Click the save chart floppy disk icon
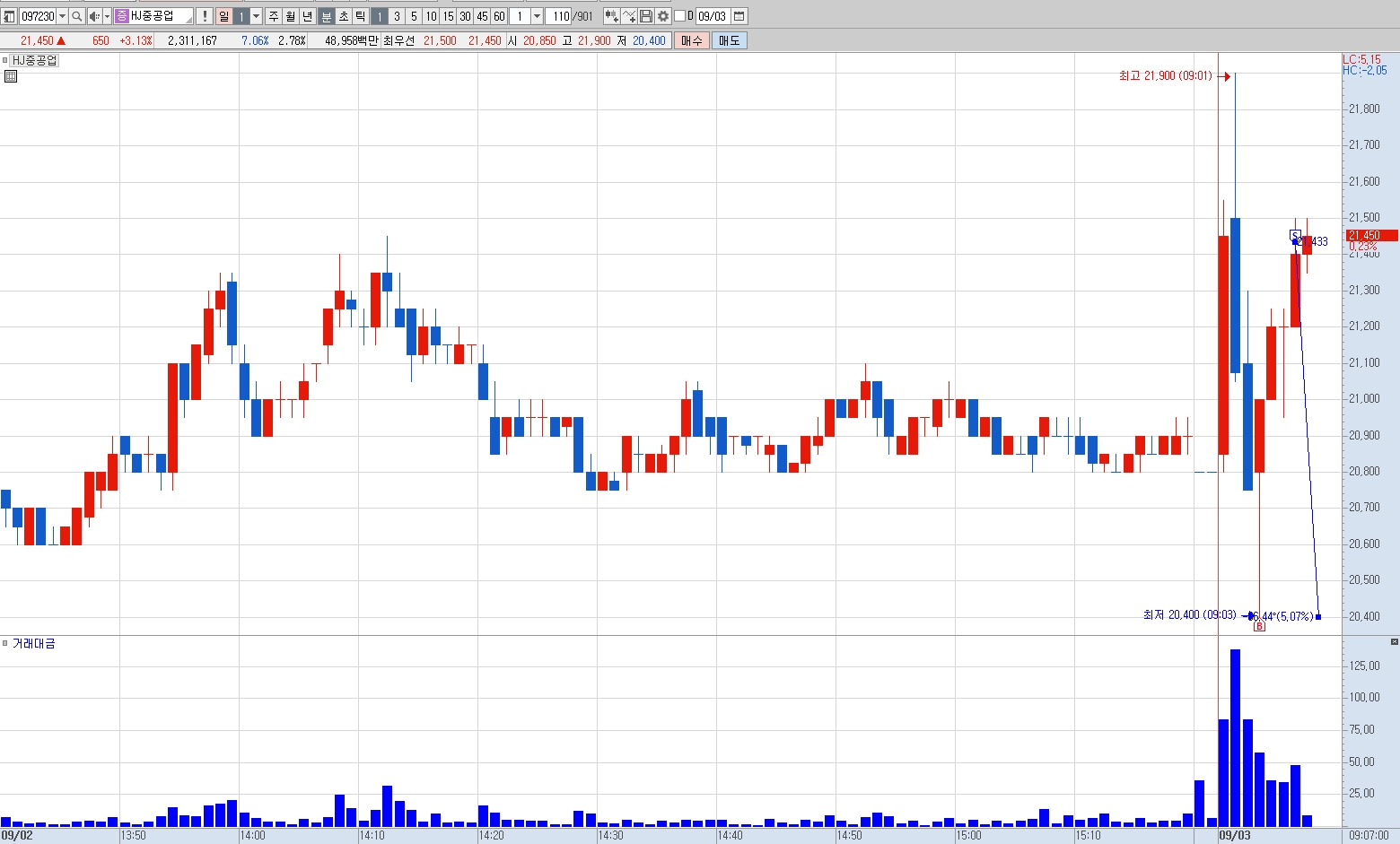Viewport: 1400px width, 844px height. [x=646, y=16]
